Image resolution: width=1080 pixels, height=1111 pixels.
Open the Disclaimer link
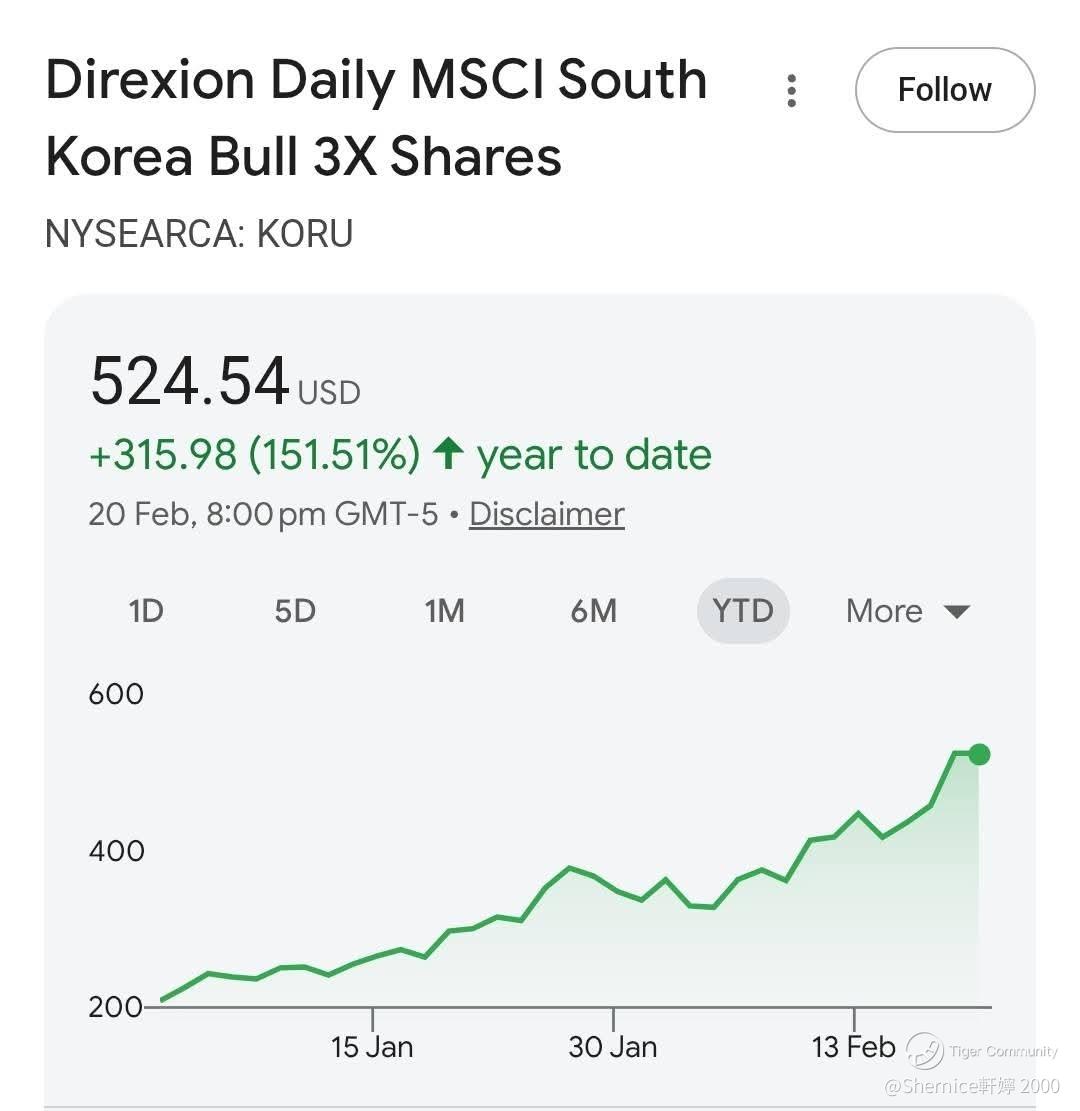pyautogui.click(x=546, y=514)
